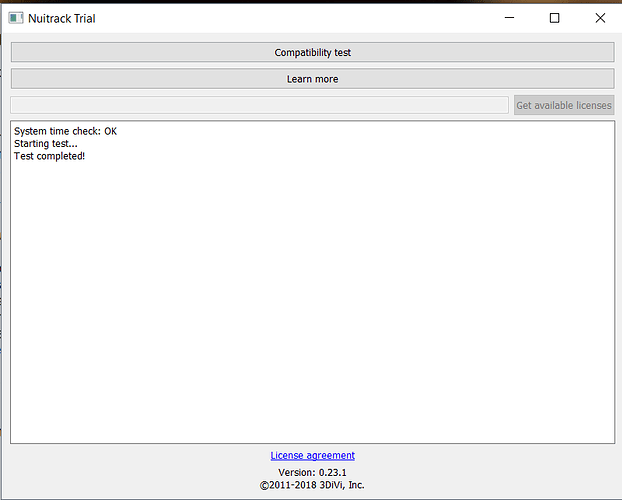Select the 'Test completed!' log line

[x=49, y=156]
